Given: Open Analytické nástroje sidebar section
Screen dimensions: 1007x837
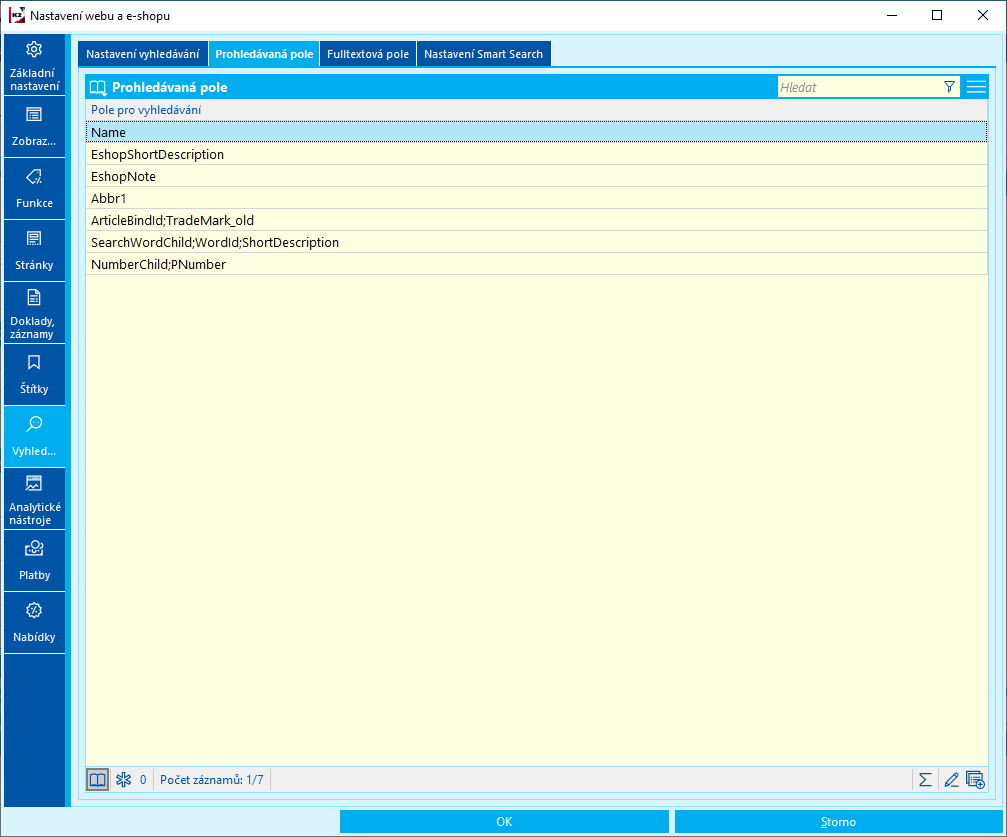Looking at the screenshot, I should coord(34,499).
